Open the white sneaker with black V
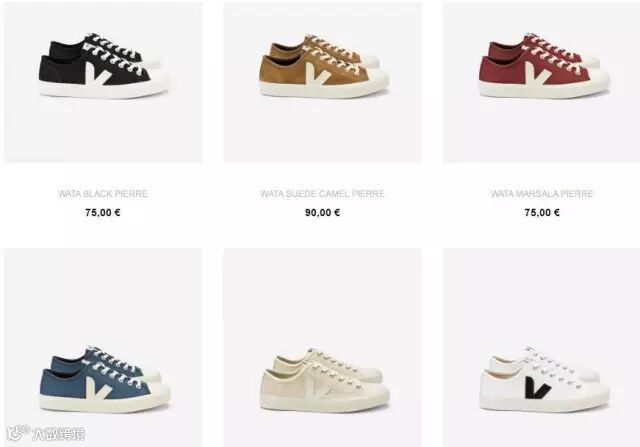 click(542, 347)
